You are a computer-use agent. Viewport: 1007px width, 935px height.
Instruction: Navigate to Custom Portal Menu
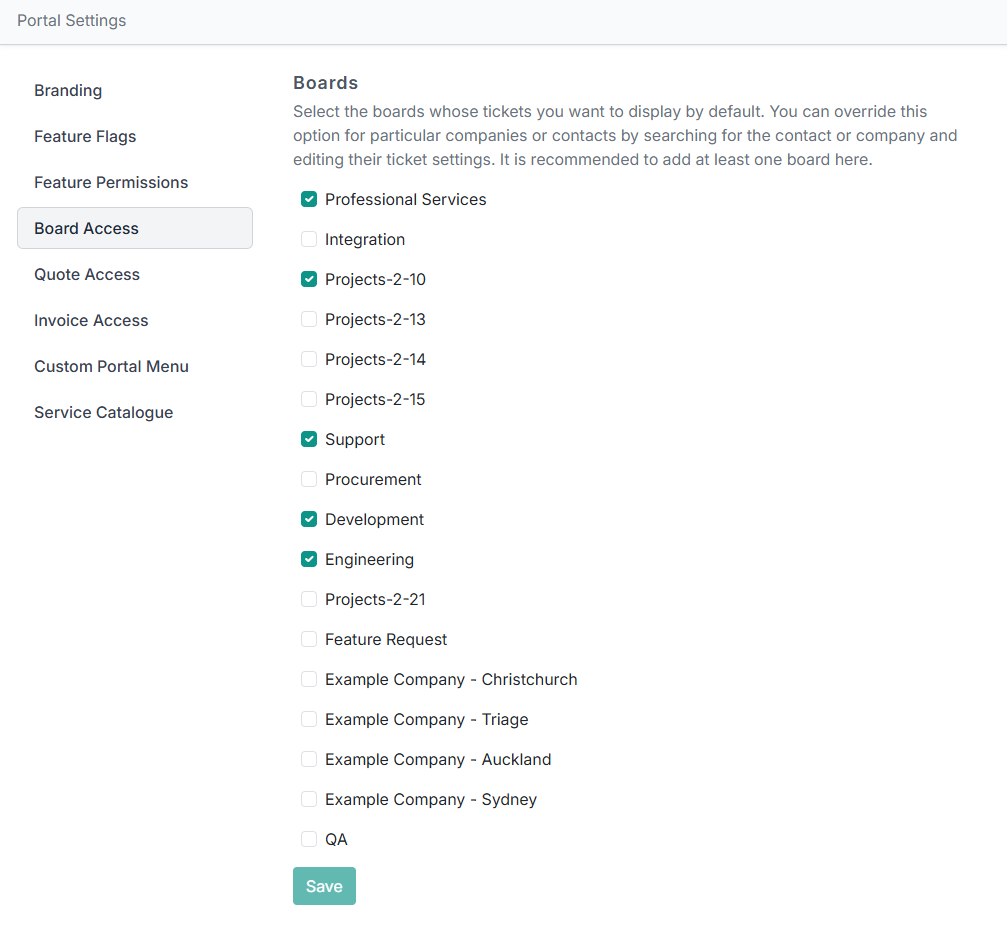111,366
